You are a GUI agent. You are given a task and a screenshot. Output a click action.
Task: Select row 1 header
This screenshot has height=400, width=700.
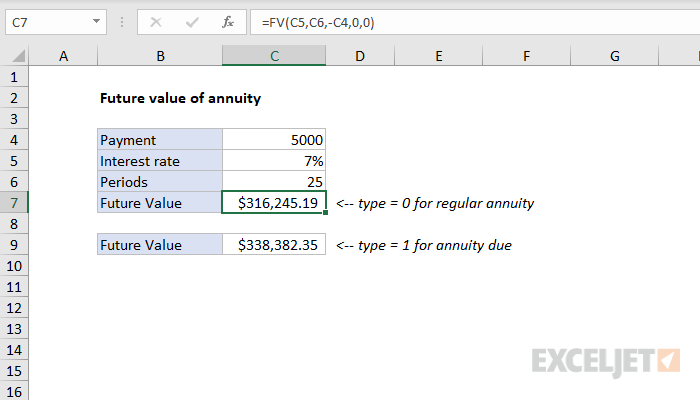[x=14, y=77]
